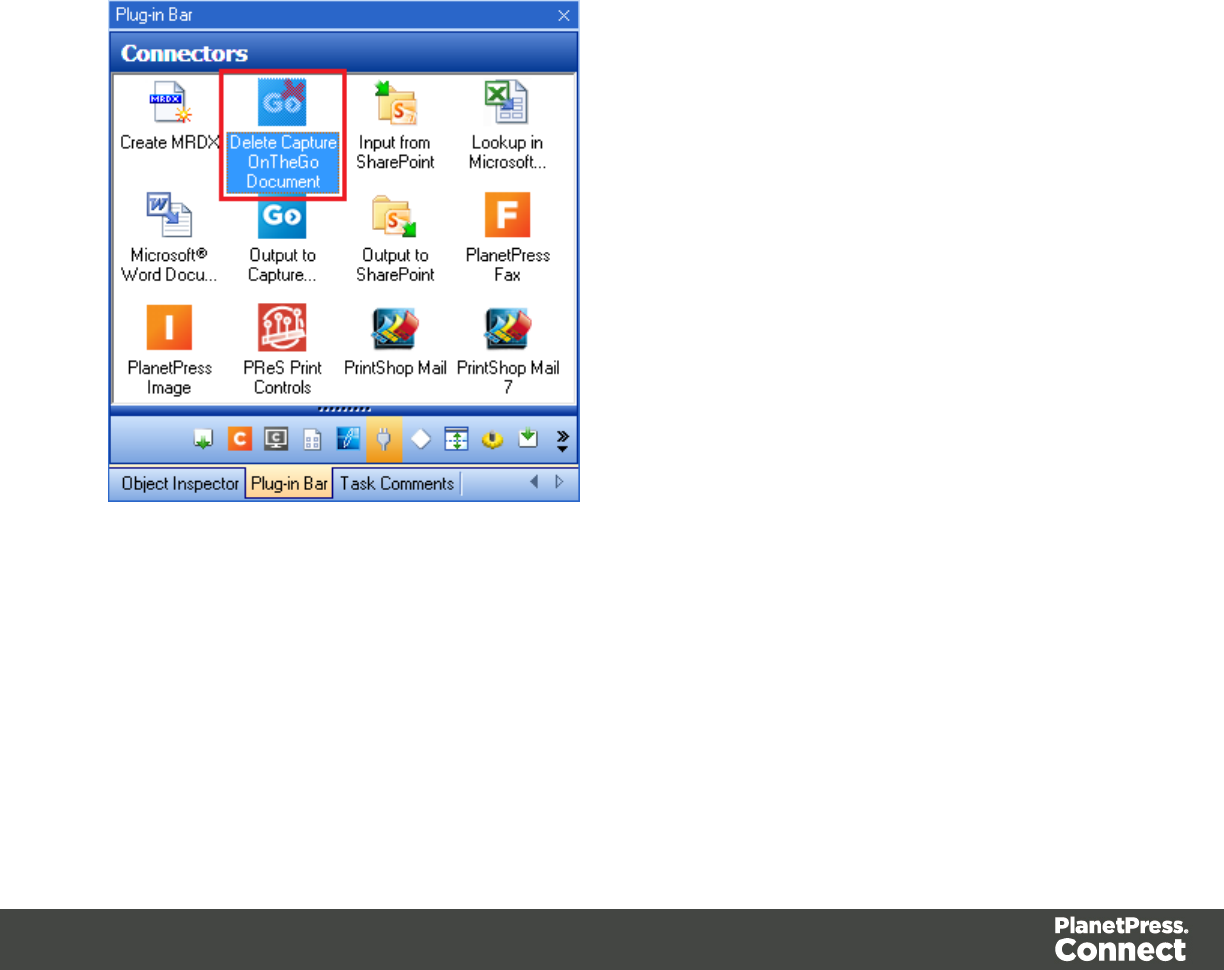Open the yellow knob category icon
This screenshot has width=1224, height=970.
coord(492,440)
